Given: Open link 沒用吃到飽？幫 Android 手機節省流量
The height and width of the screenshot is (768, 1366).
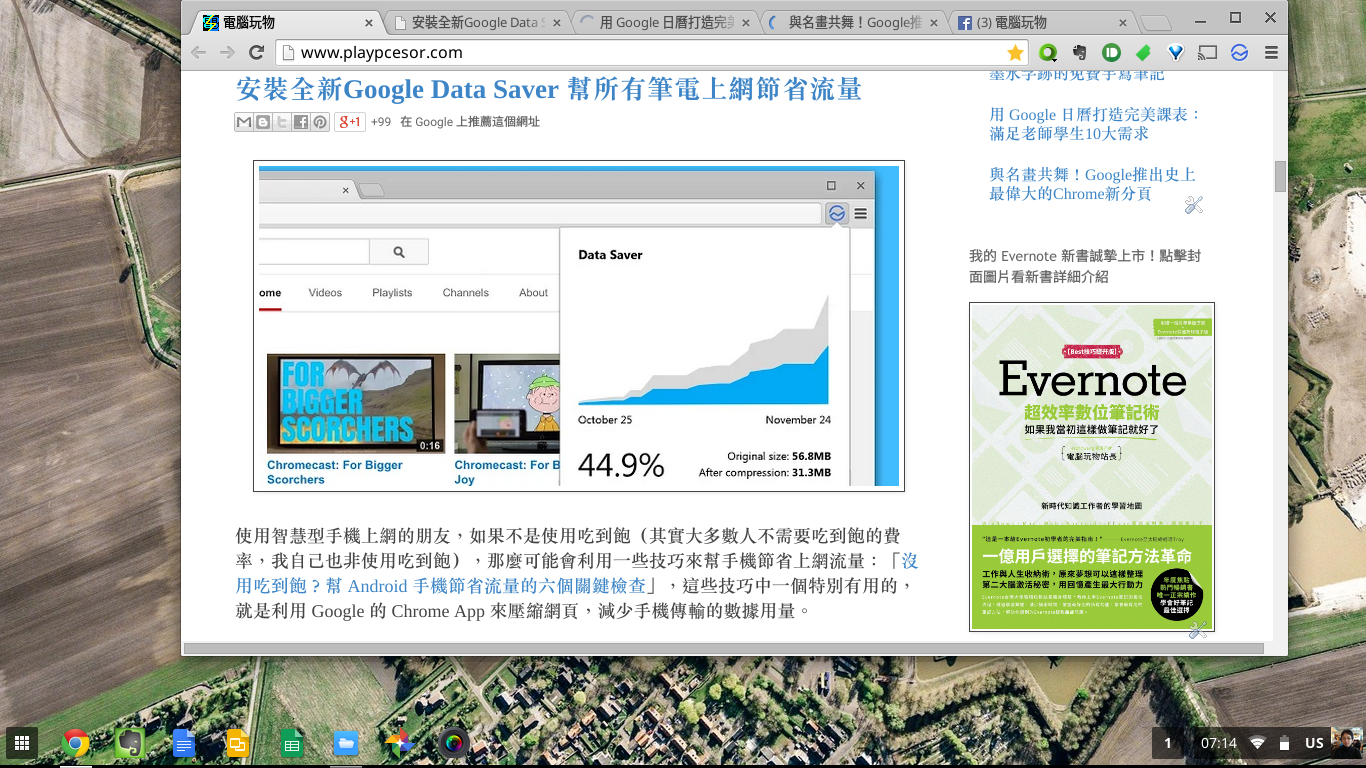Looking at the screenshot, I should [x=576, y=573].
